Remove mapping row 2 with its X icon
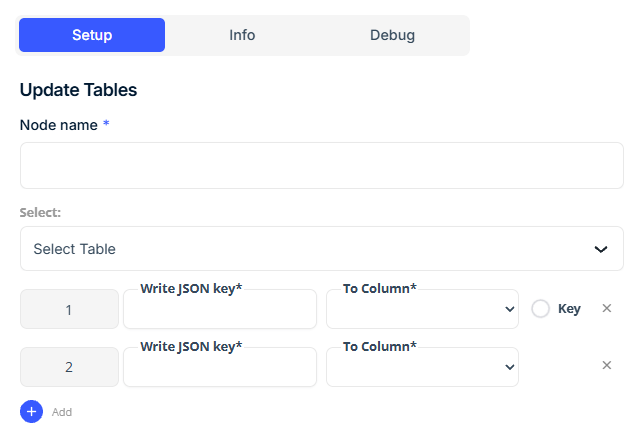The image size is (636, 436). click(606, 365)
